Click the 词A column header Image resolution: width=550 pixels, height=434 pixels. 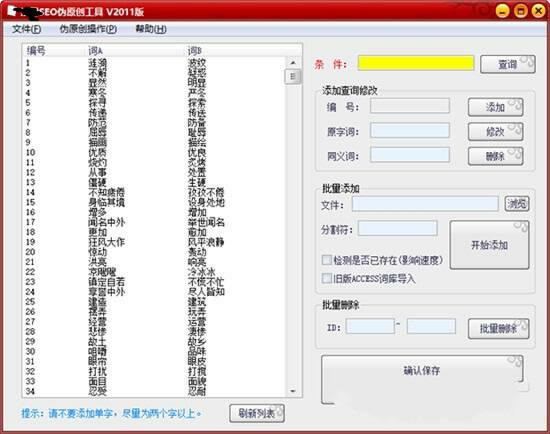[x=95, y=51]
